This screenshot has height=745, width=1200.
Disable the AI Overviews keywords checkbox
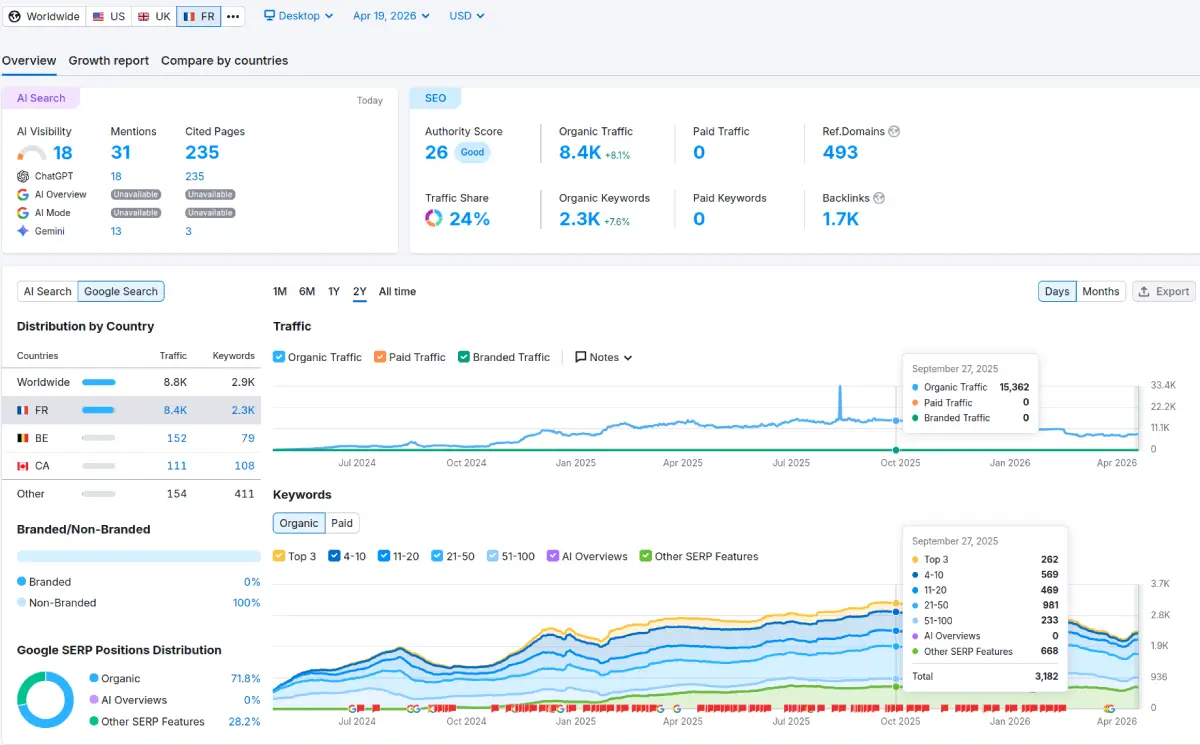(553, 556)
